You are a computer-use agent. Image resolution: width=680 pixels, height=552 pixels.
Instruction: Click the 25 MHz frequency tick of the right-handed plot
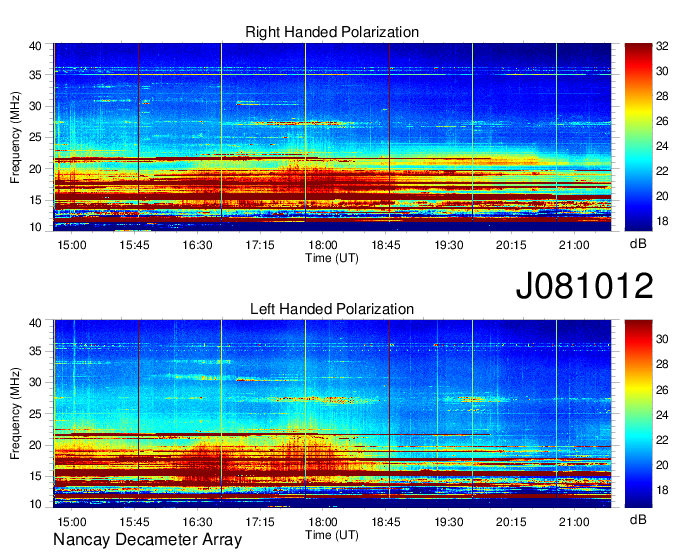(36, 137)
